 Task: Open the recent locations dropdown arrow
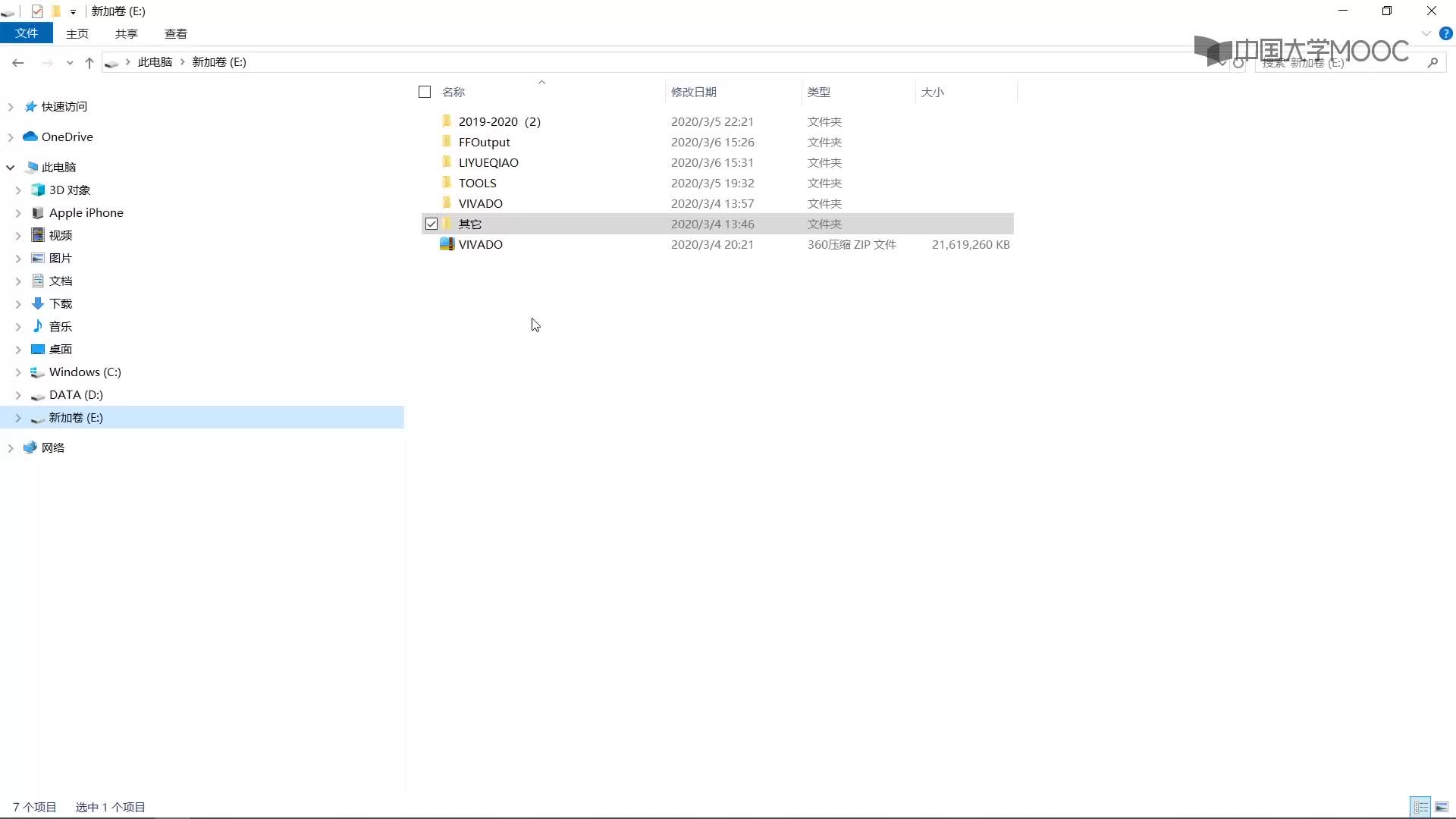pyautogui.click(x=70, y=63)
